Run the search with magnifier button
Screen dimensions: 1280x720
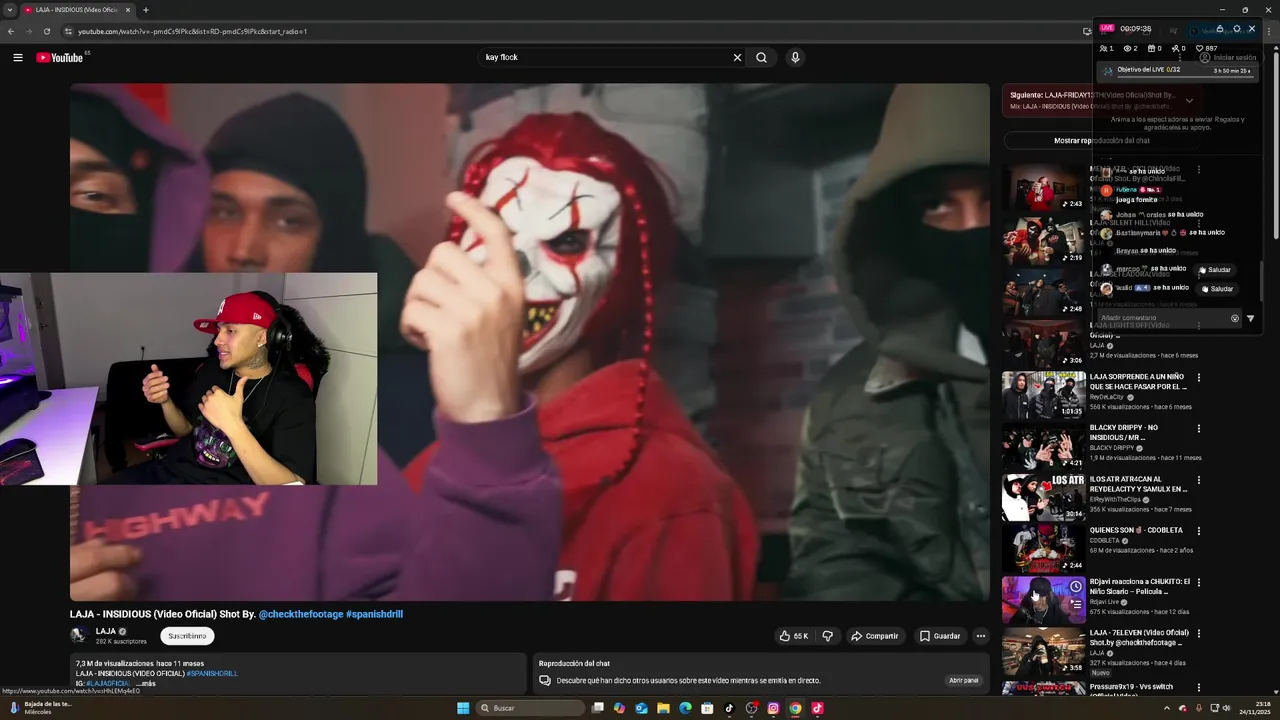(x=761, y=57)
